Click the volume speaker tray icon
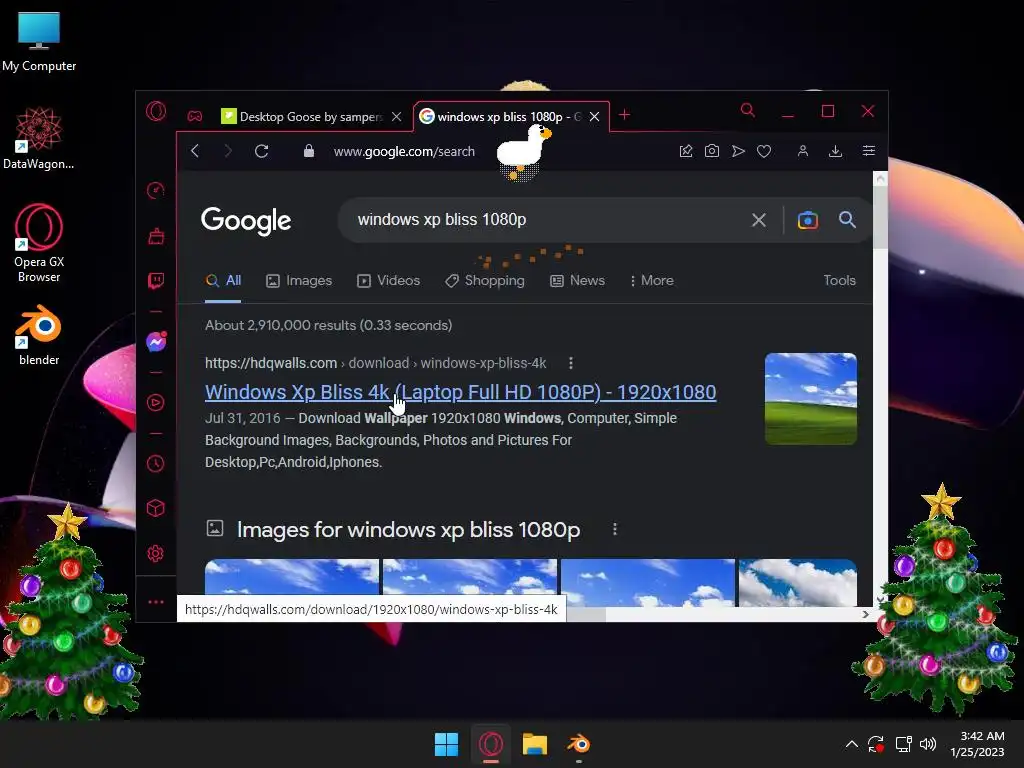This screenshot has width=1024, height=768. click(928, 744)
